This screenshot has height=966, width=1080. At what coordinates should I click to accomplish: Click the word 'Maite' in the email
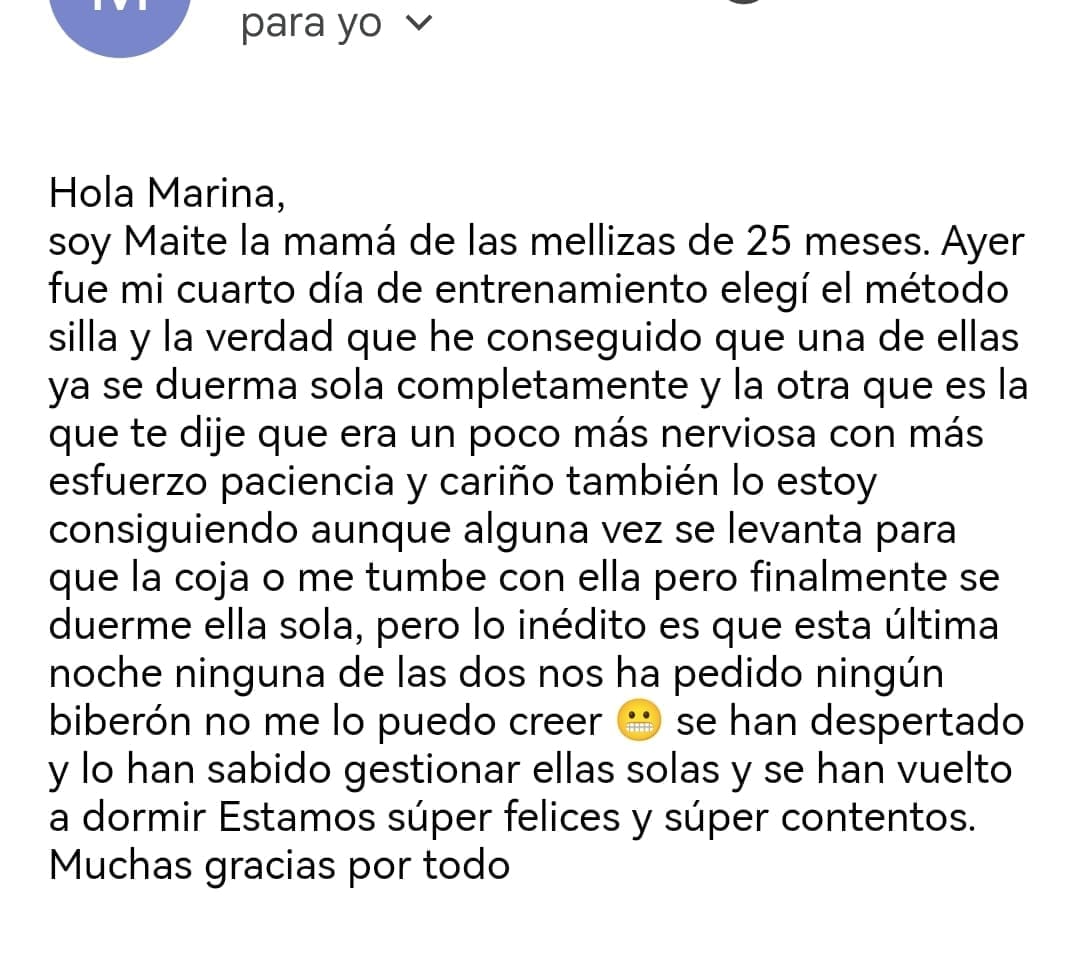pyautogui.click(x=182, y=243)
